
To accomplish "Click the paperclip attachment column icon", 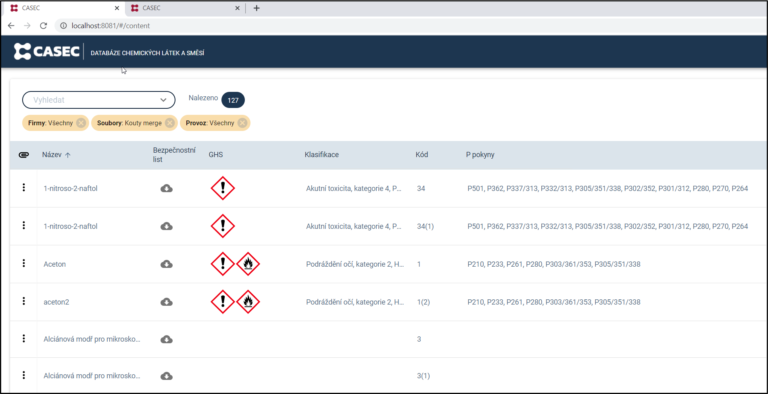I will [x=24, y=155].
